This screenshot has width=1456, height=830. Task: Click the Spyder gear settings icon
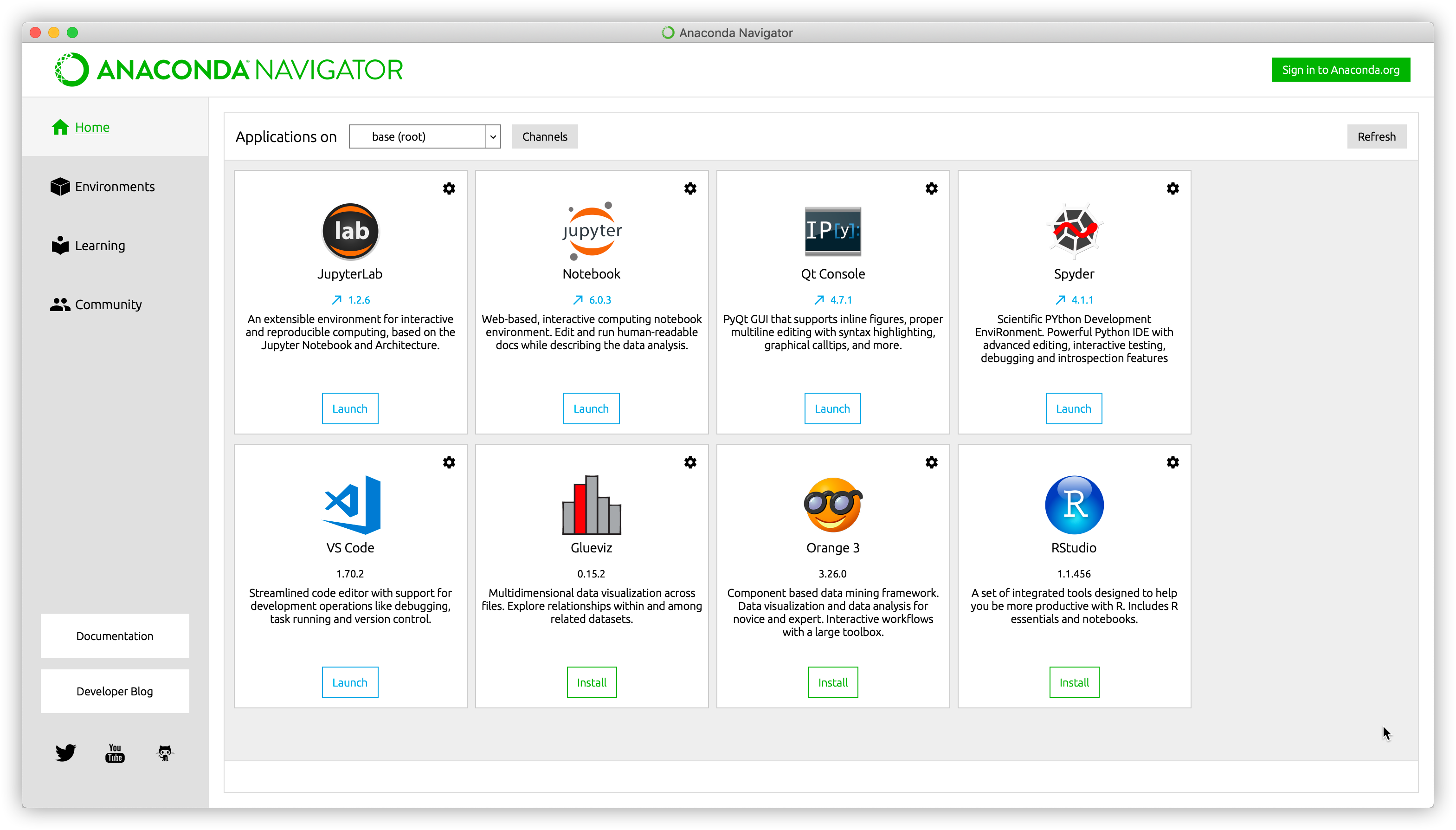coord(1173,188)
